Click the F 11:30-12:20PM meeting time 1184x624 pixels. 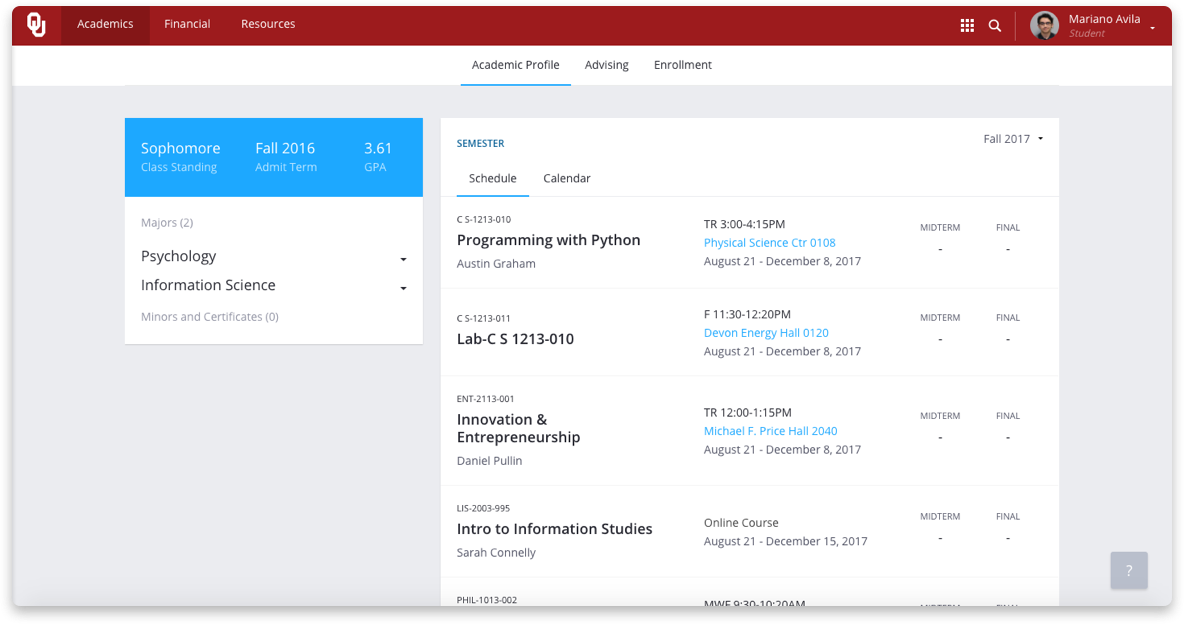click(748, 314)
